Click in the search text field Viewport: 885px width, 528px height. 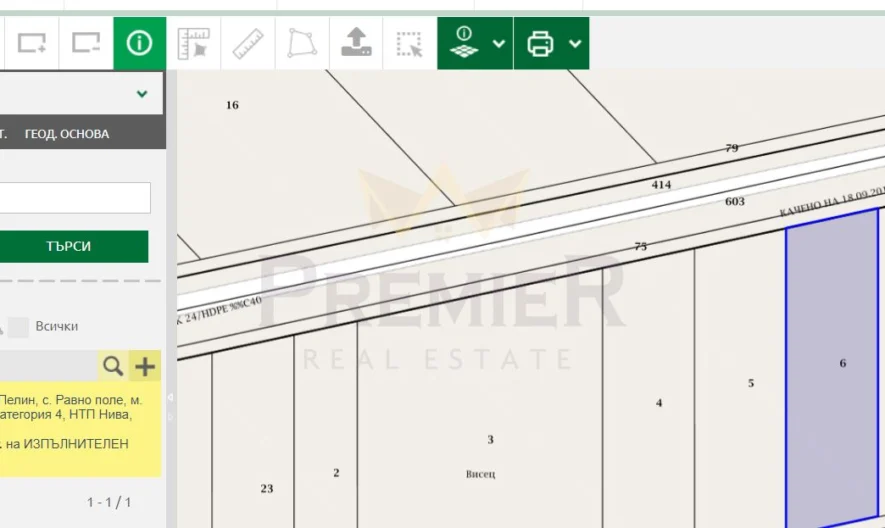pos(75,198)
